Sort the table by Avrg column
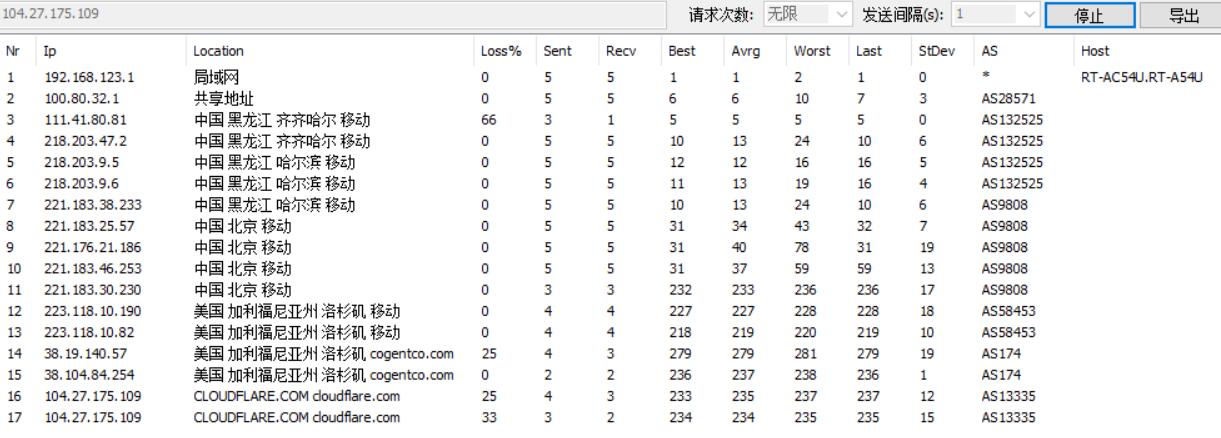This screenshot has width=1221, height=438. click(x=745, y=50)
